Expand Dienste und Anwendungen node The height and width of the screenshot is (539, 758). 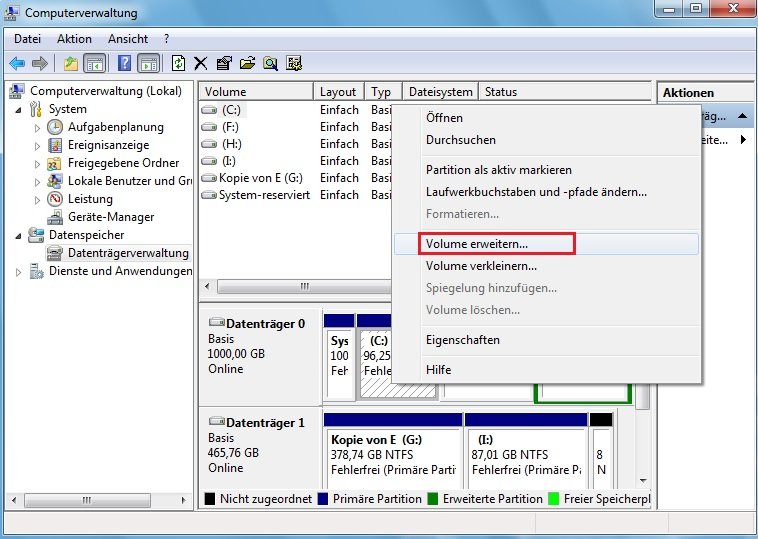[18, 272]
